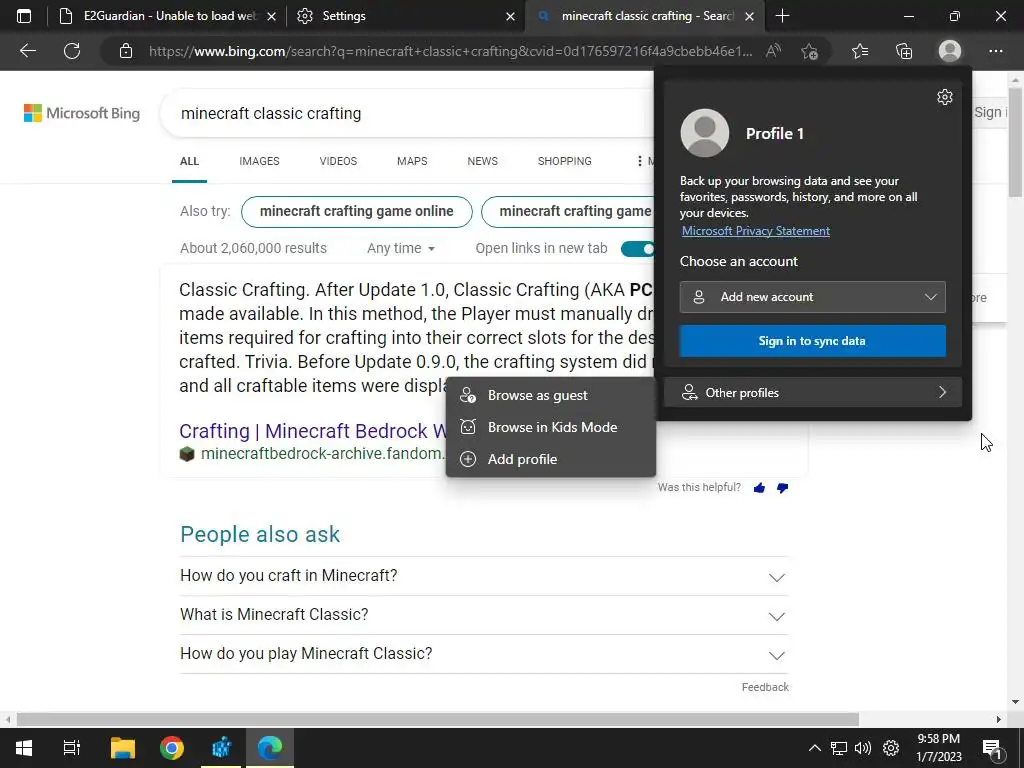This screenshot has height=768, width=1024.
Task: Close the Settings tab
Action: click(x=511, y=16)
